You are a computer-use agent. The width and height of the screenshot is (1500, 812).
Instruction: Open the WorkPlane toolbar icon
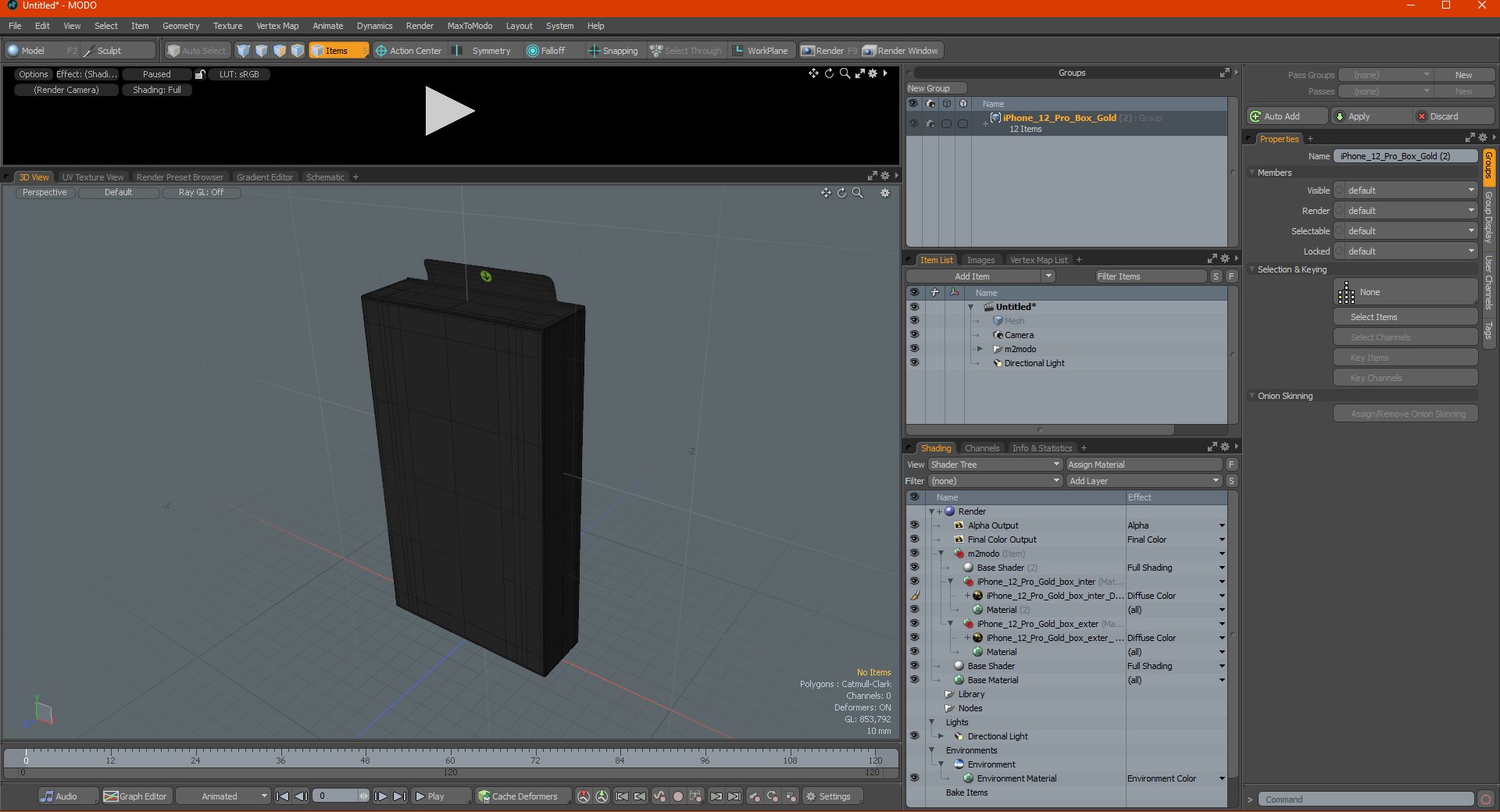click(x=737, y=51)
